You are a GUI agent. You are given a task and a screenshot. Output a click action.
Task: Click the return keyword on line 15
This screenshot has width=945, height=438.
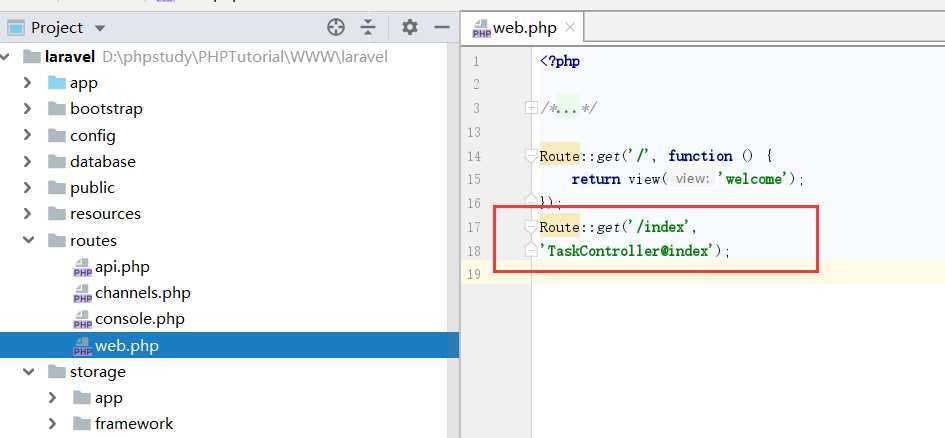pos(595,179)
